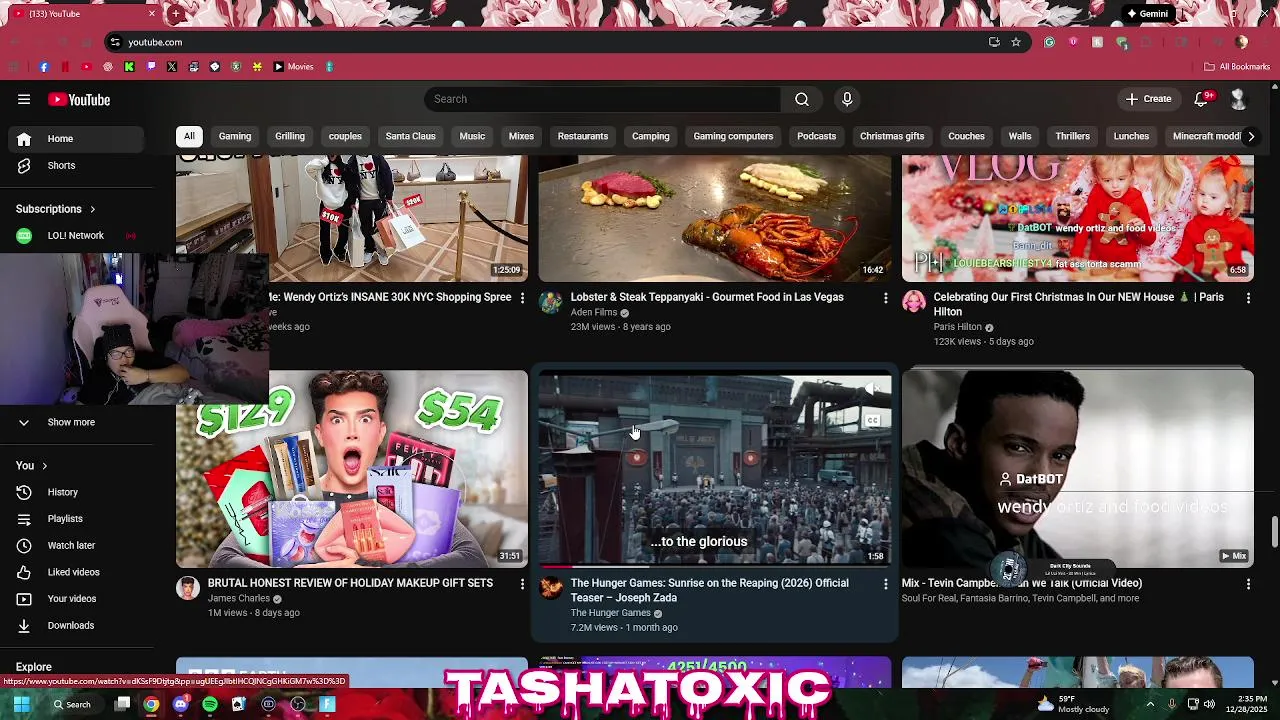Open the X bookmark in the bookmarks bar

point(172,67)
